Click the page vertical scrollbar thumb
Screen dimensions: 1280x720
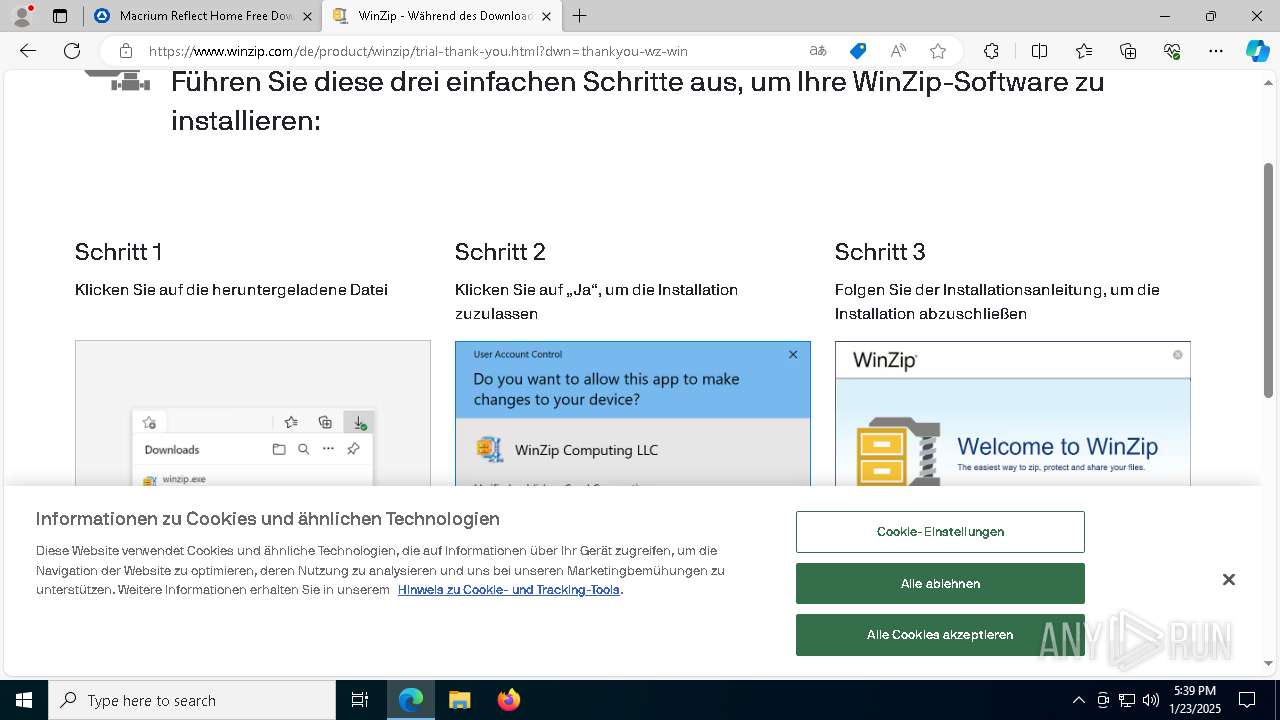tap(1269, 280)
